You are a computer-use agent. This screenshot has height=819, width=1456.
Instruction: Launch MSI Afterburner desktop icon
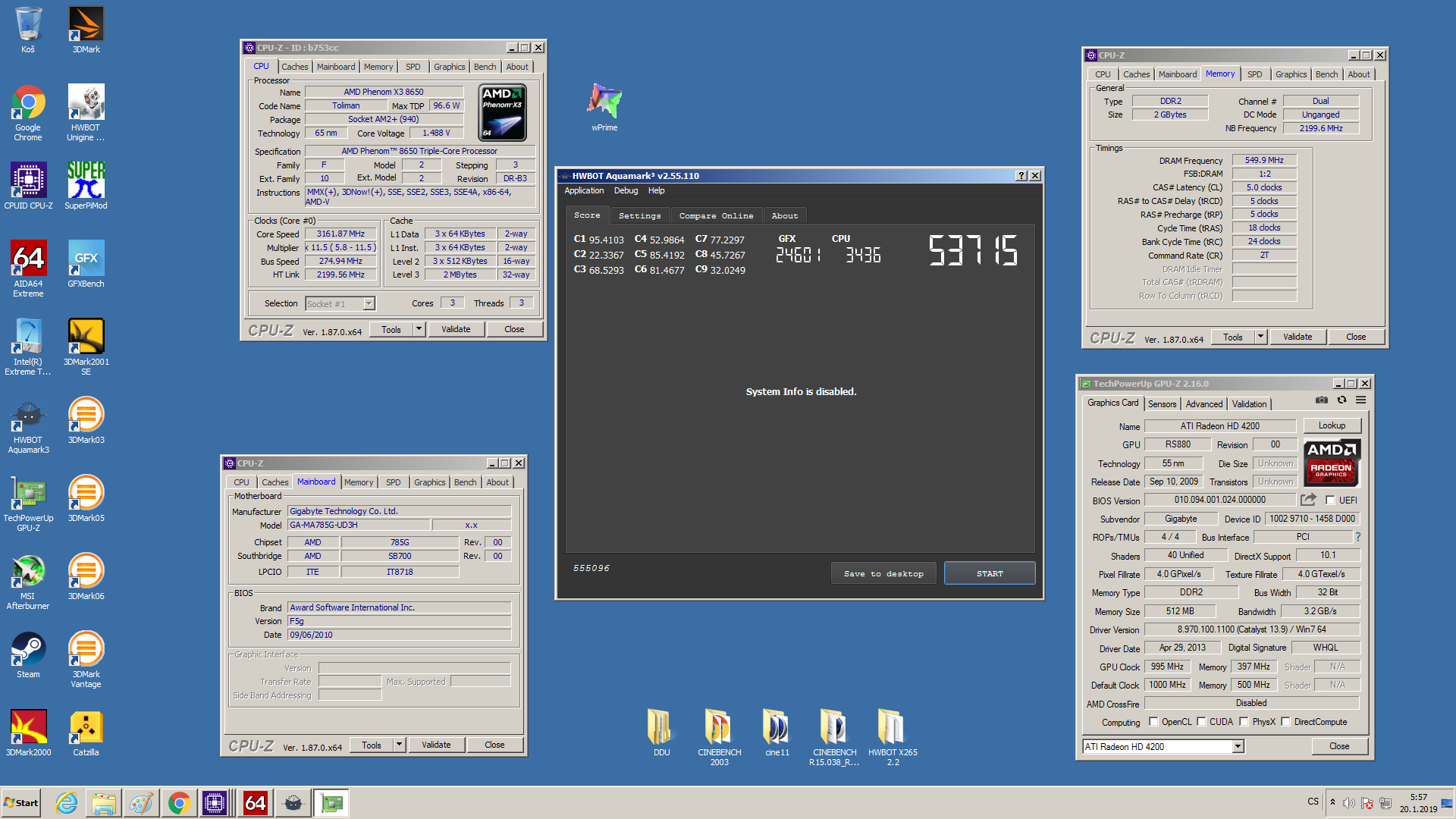click(x=28, y=582)
